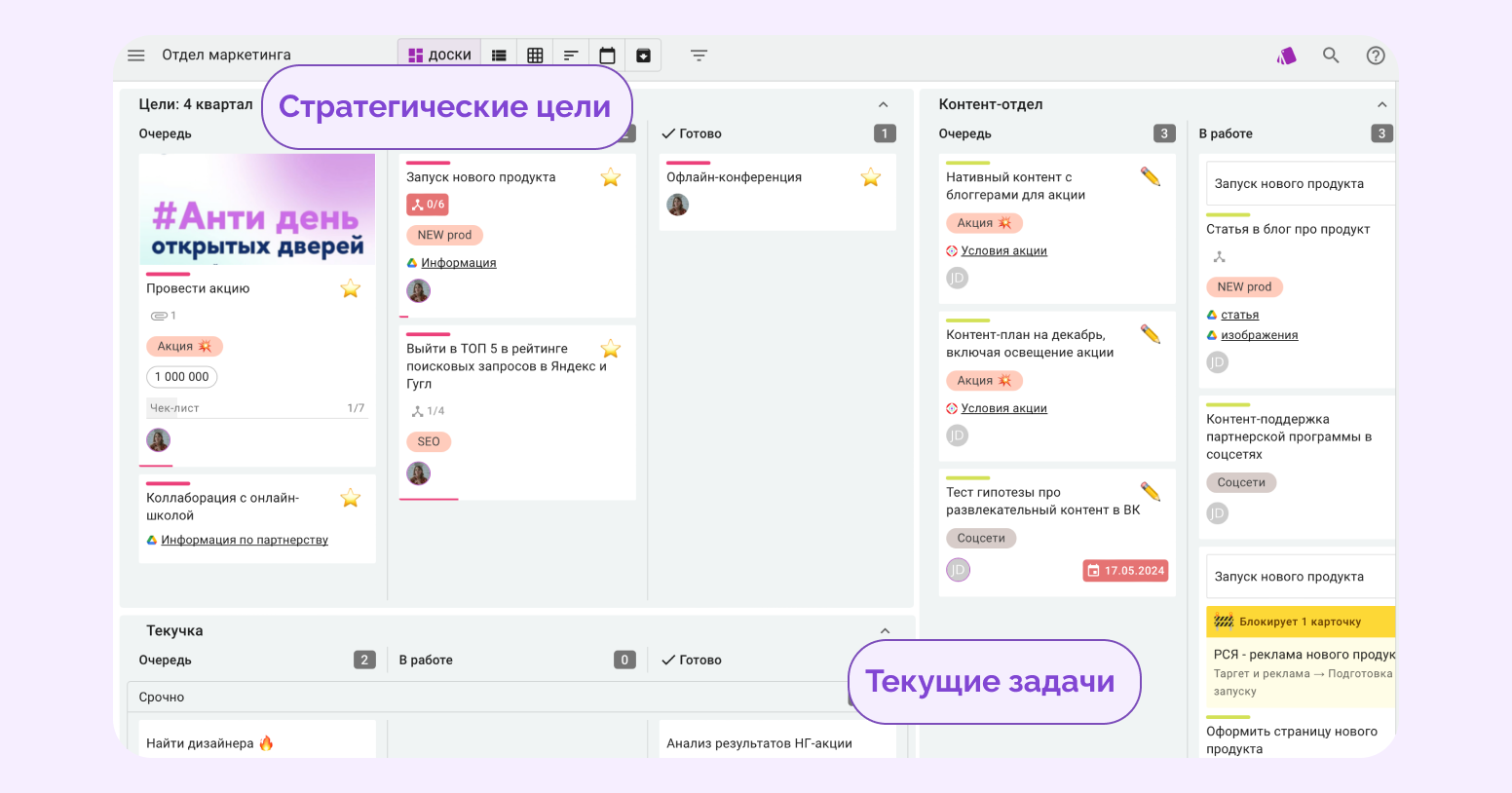Click the 17.05.2024 due date badge

tap(1125, 571)
